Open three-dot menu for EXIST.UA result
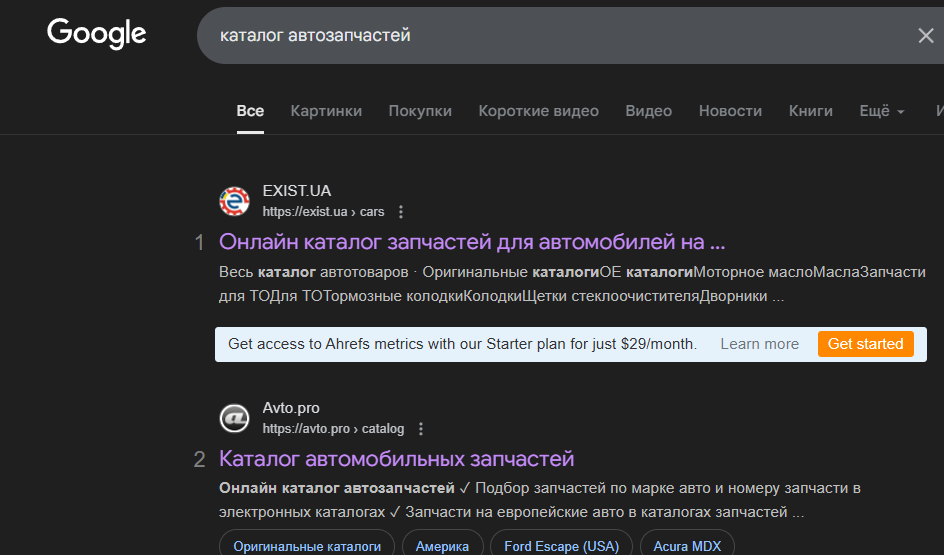Image resolution: width=944 pixels, height=555 pixels. coord(401,212)
